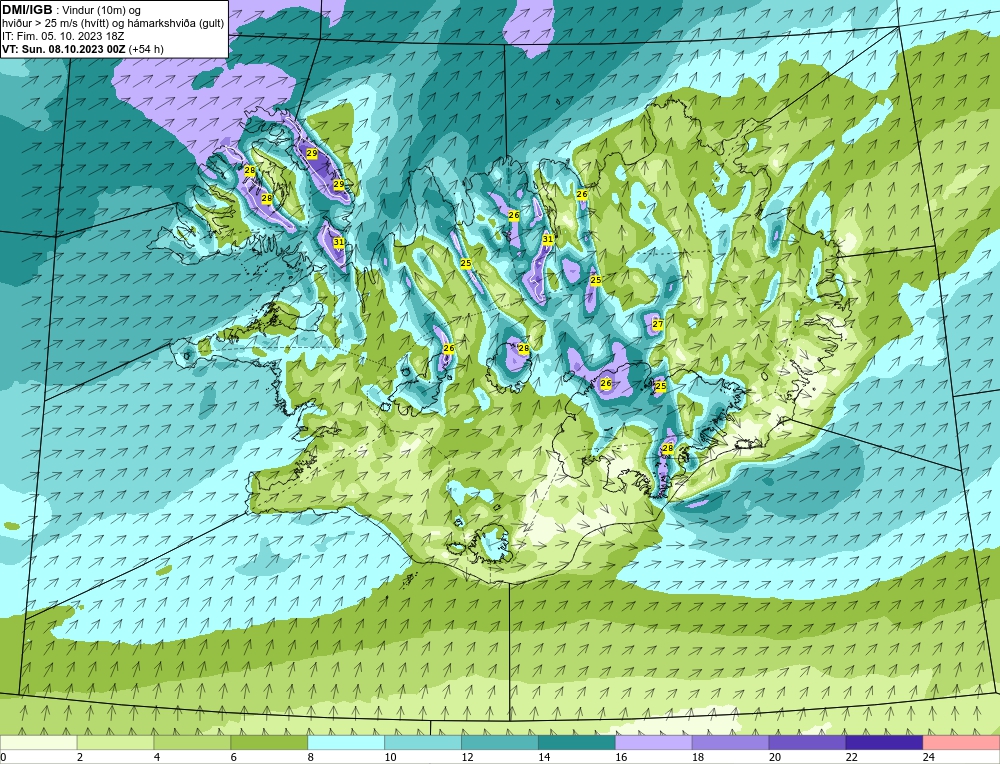Click the legend scale number '20'
The image size is (1000, 764).
point(775,757)
